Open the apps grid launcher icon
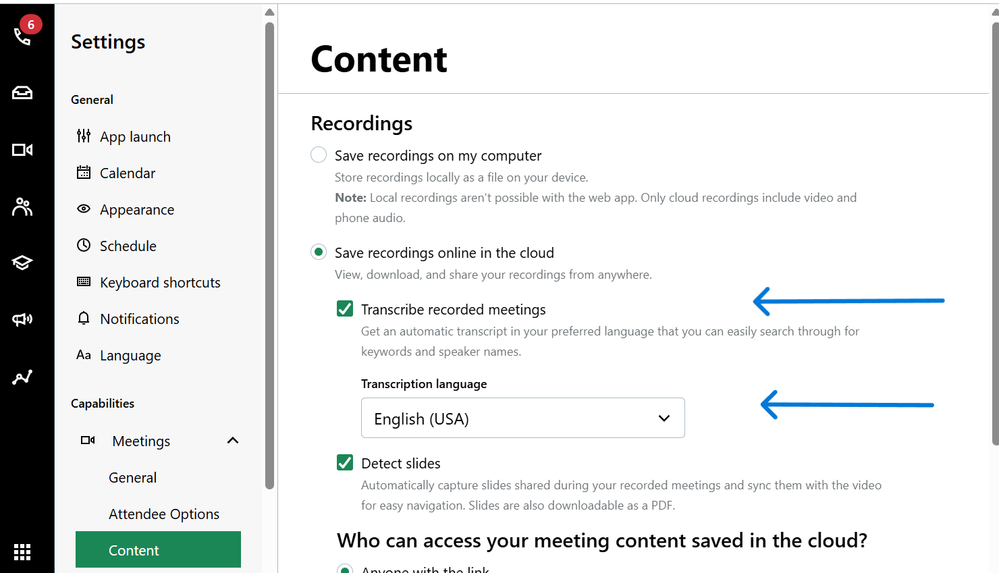Viewport: 999px width, 573px height. pos(22,551)
